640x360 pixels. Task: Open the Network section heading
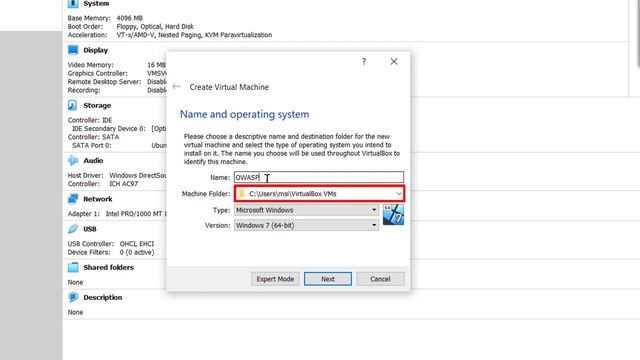point(98,199)
